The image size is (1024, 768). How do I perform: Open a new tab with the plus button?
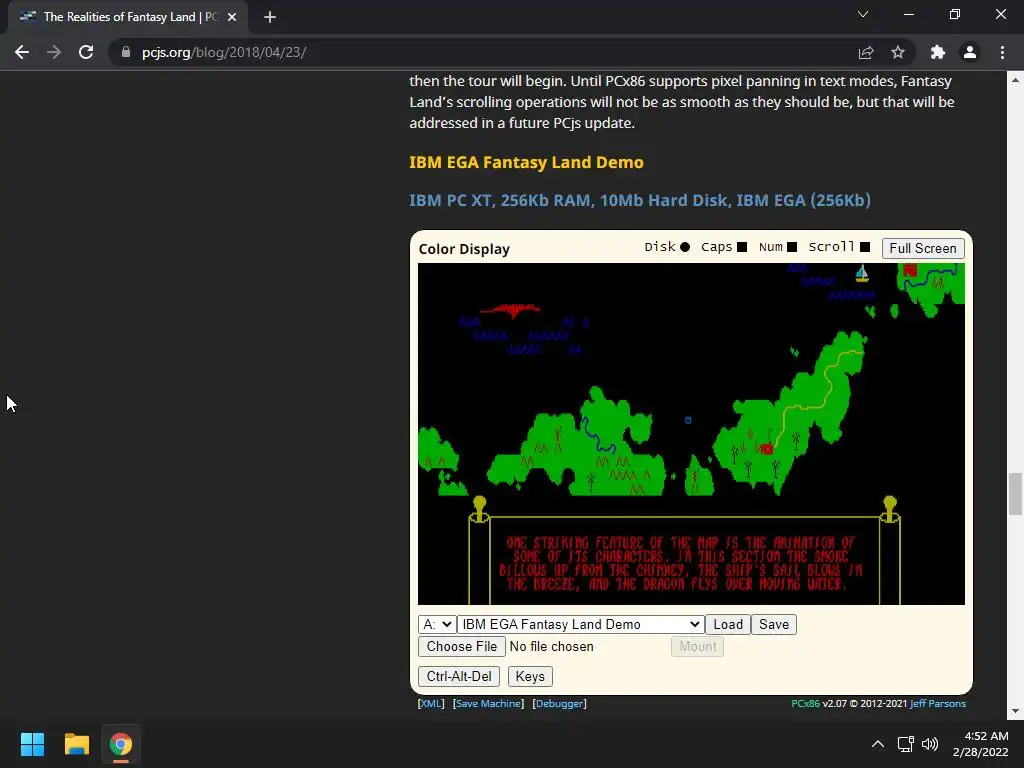click(x=270, y=17)
